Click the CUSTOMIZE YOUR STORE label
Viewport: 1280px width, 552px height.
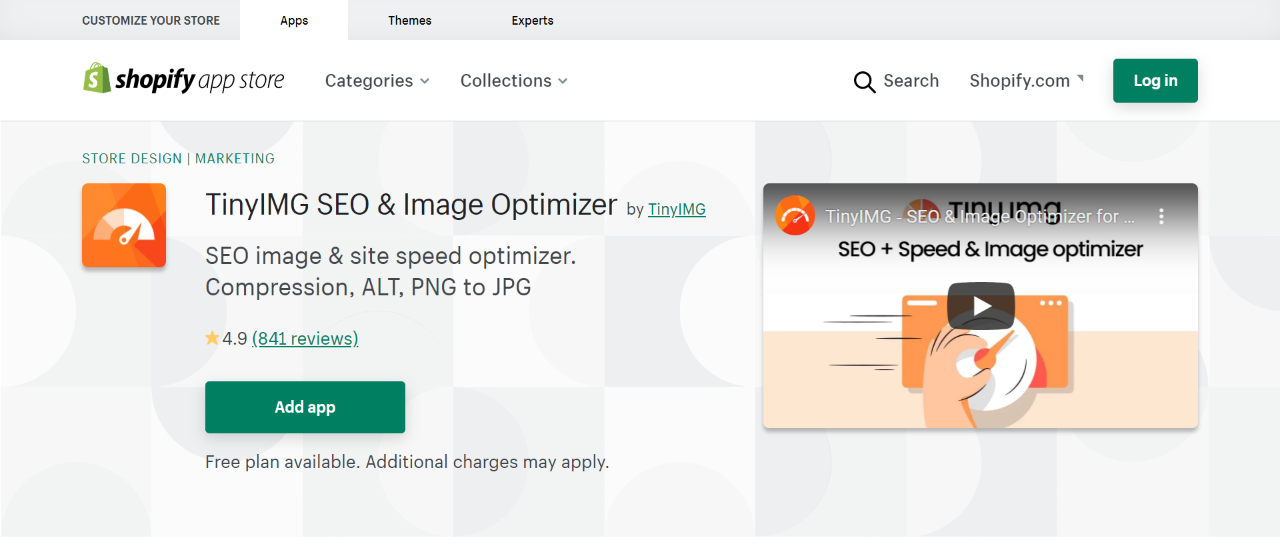151,20
